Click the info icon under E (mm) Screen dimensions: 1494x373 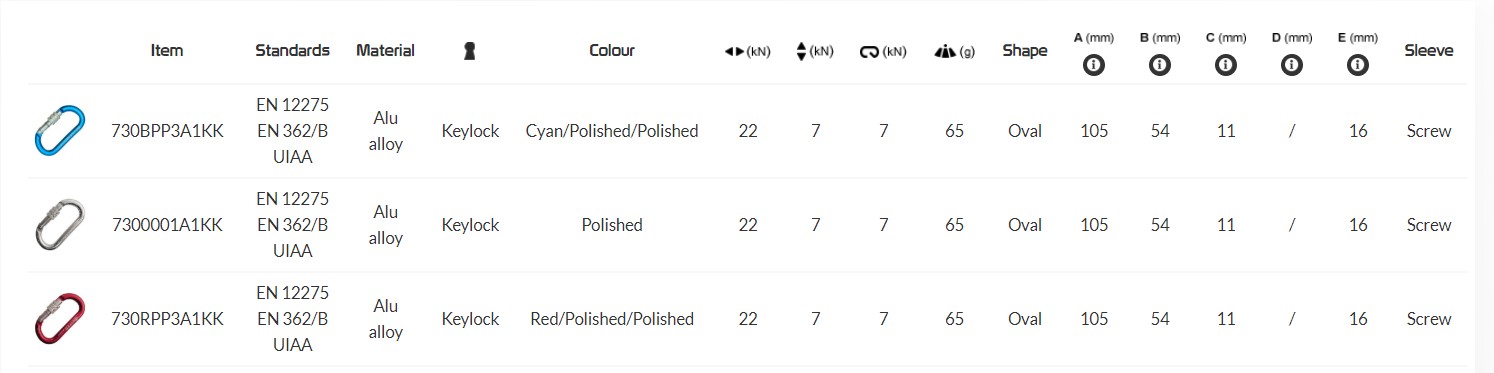[x=1357, y=66]
